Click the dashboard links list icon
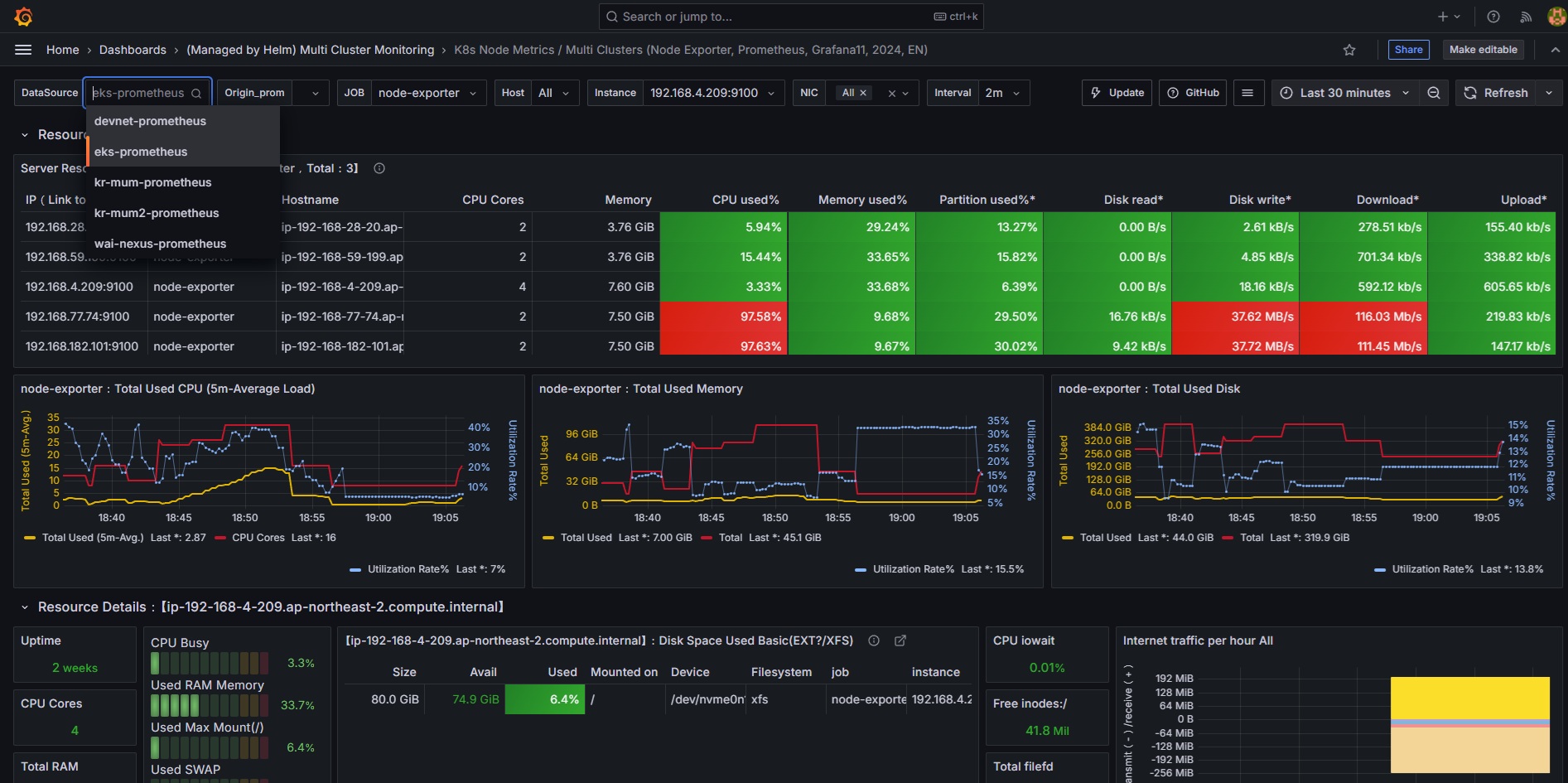Image resolution: width=1568 pixels, height=783 pixels. click(x=1247, y=93)
